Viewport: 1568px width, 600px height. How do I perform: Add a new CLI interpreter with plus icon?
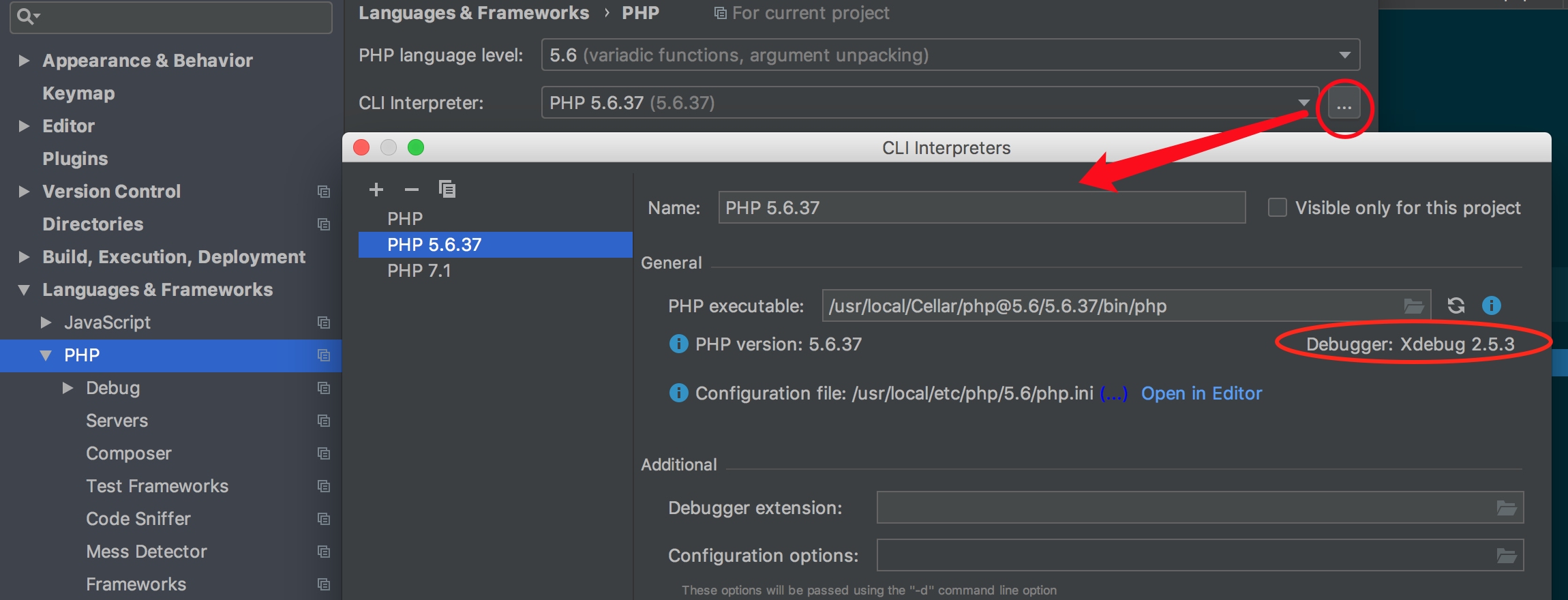376,190
